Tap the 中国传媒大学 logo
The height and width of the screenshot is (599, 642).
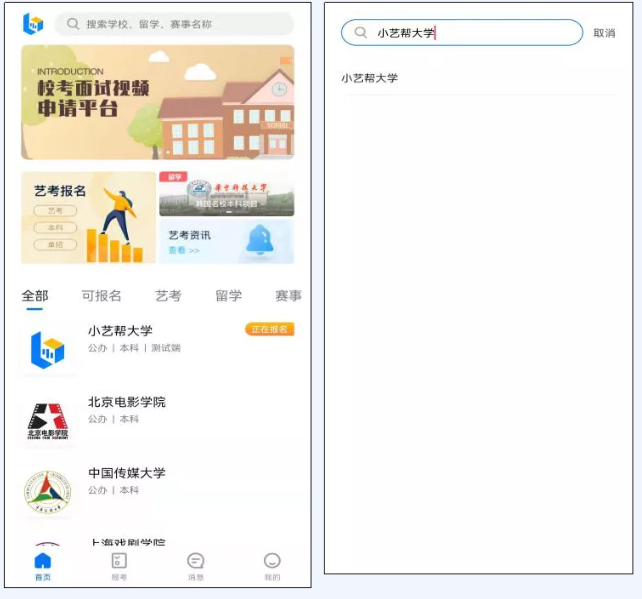pos(48,492)
